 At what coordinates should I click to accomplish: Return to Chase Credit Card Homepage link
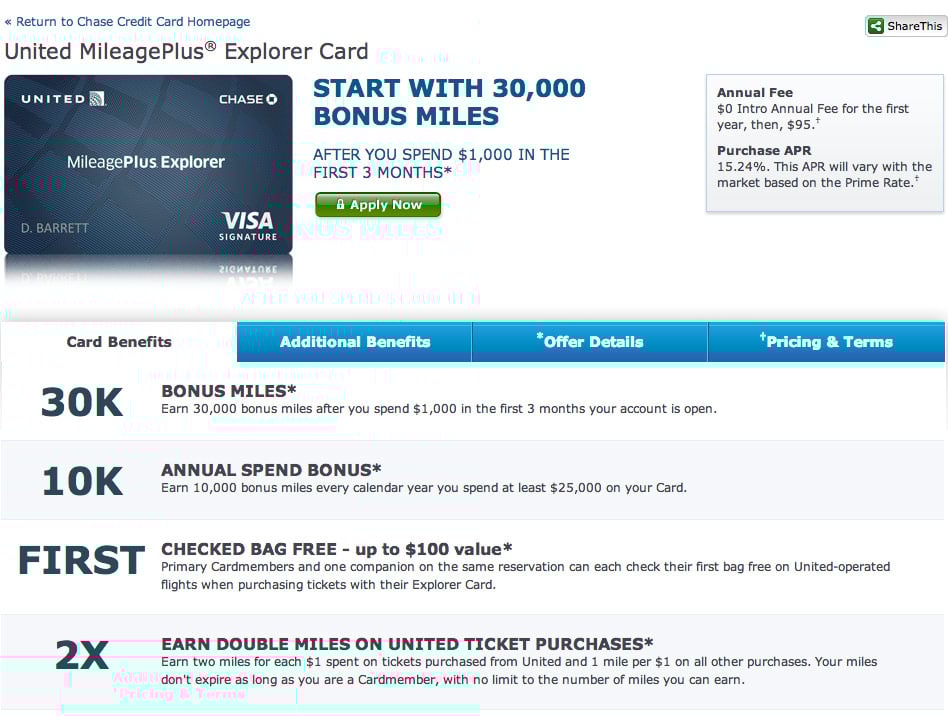(127, 22)
